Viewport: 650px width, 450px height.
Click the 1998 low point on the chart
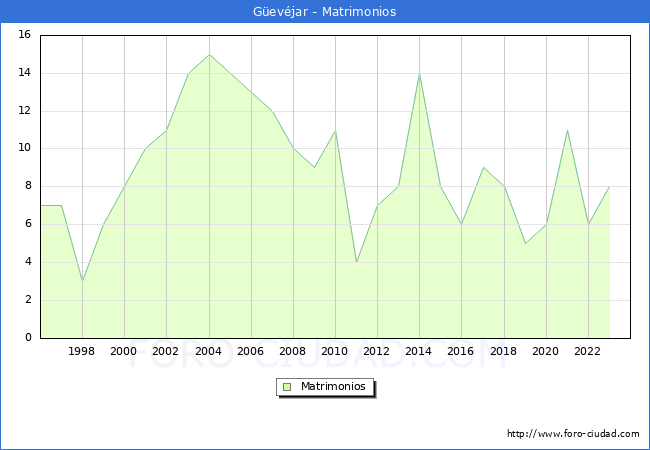pos(82,281)
